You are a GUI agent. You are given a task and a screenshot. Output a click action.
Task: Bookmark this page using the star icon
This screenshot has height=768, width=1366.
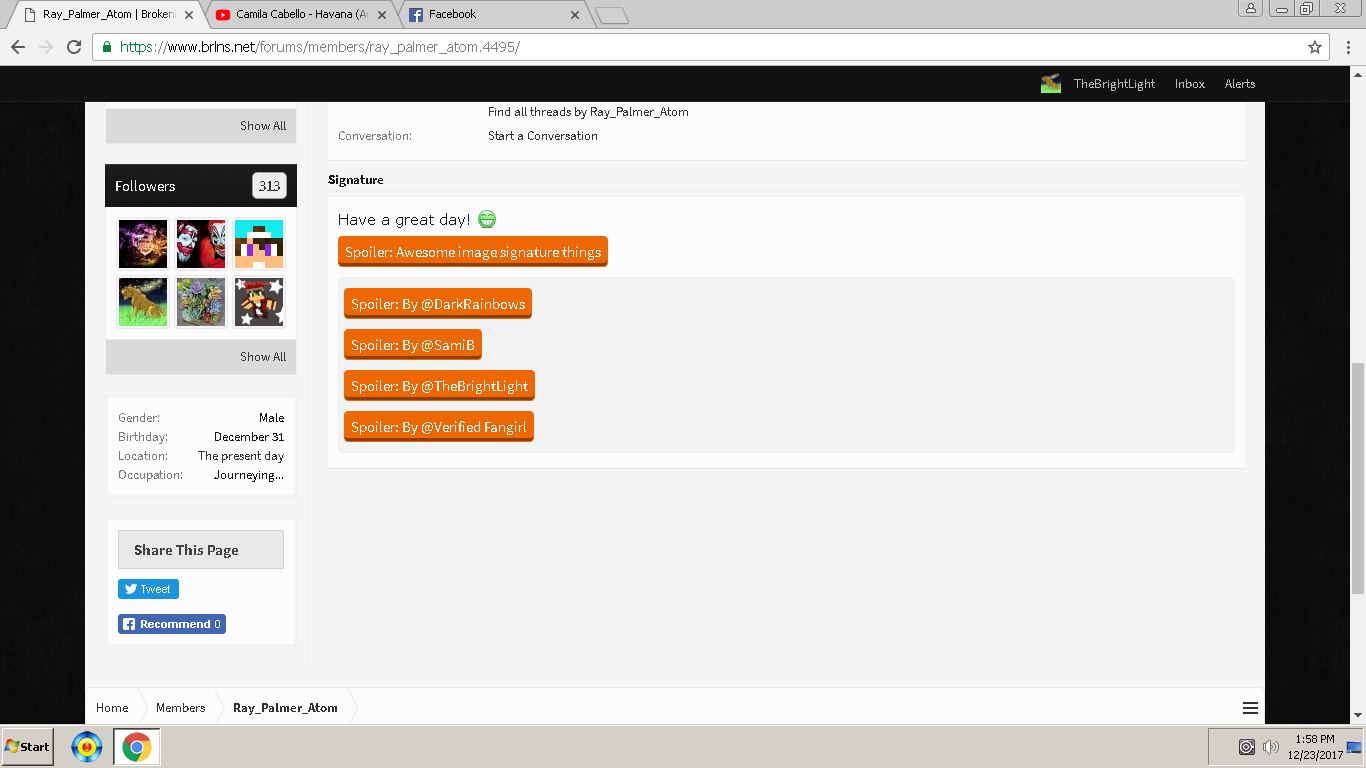1315,47
